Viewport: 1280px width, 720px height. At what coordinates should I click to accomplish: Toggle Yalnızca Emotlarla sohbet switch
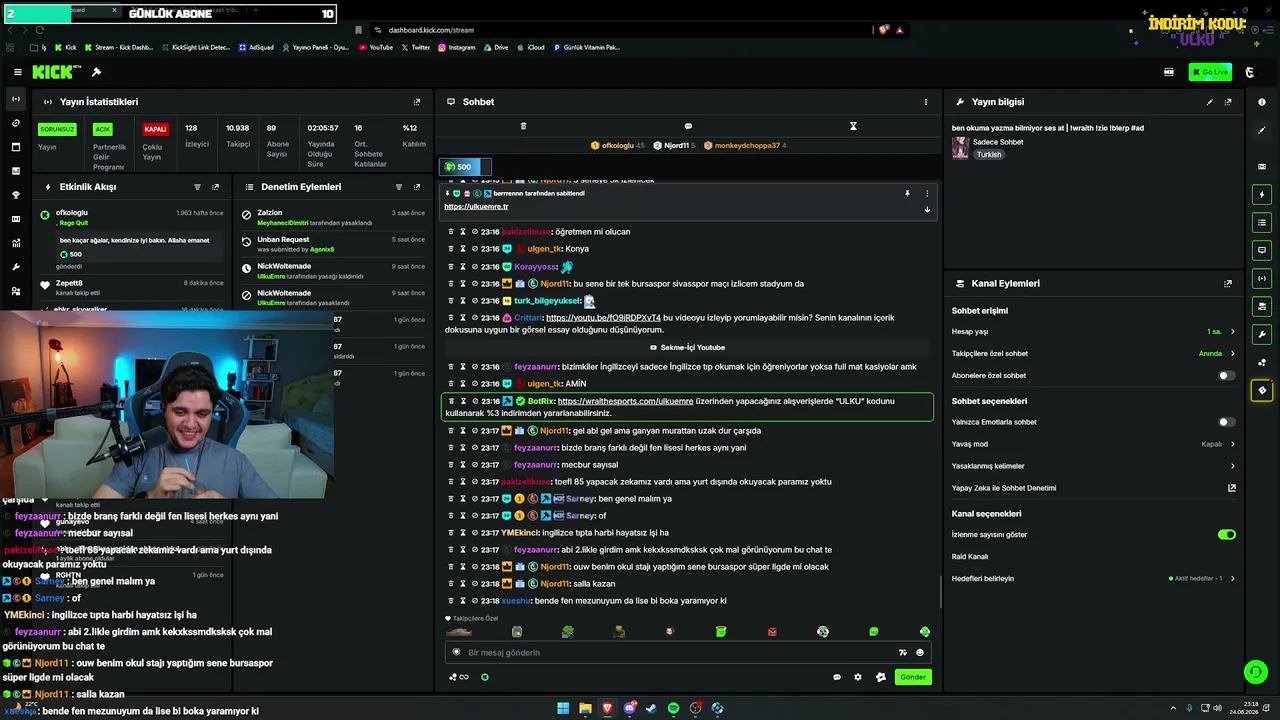[x=1226, y=422]
